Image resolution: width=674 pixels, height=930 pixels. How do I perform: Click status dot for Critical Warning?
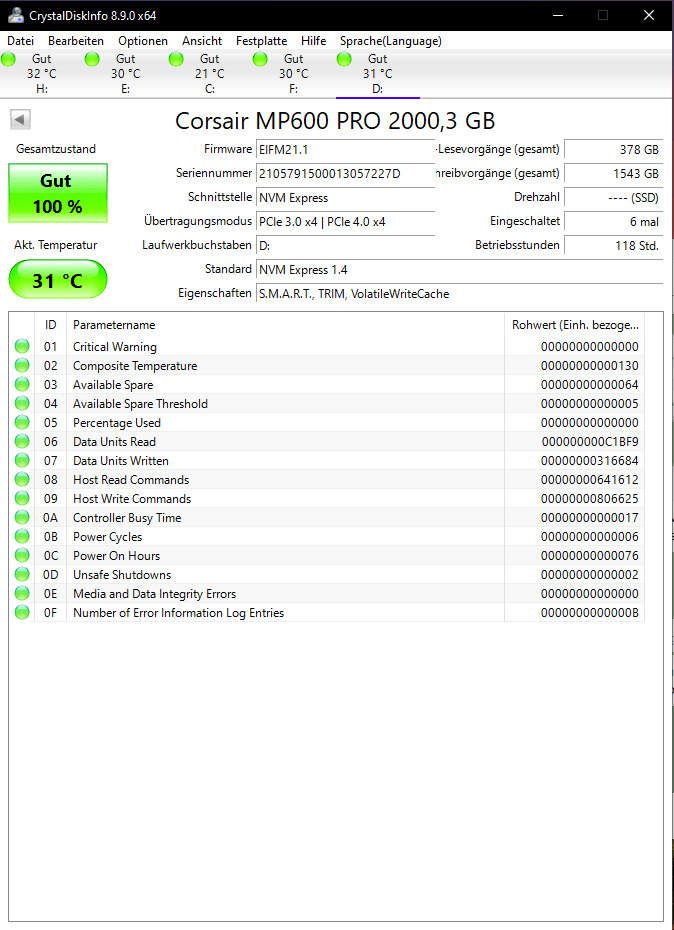click(22, 346)
